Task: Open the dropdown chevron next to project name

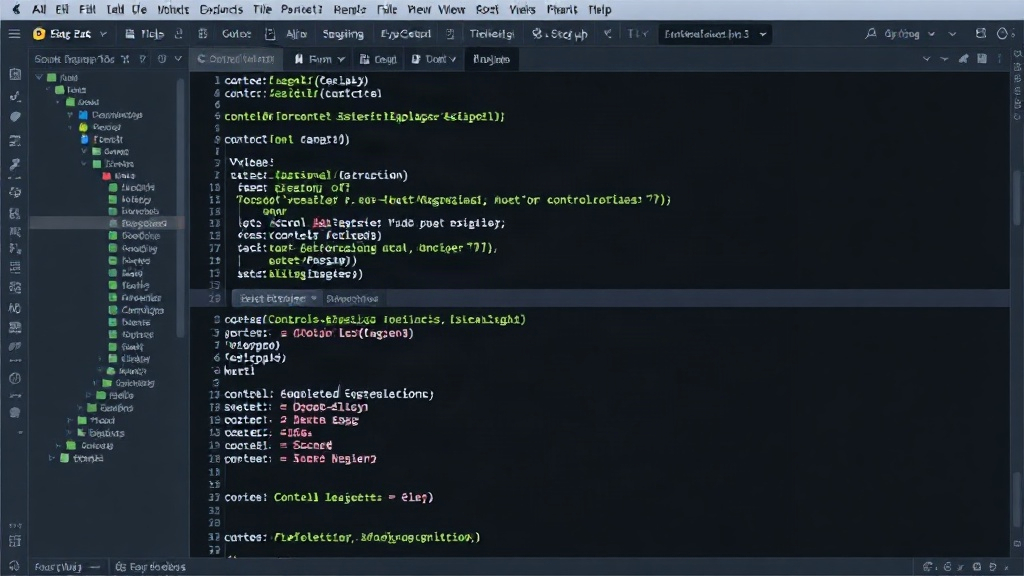Action: coord(103,34)
